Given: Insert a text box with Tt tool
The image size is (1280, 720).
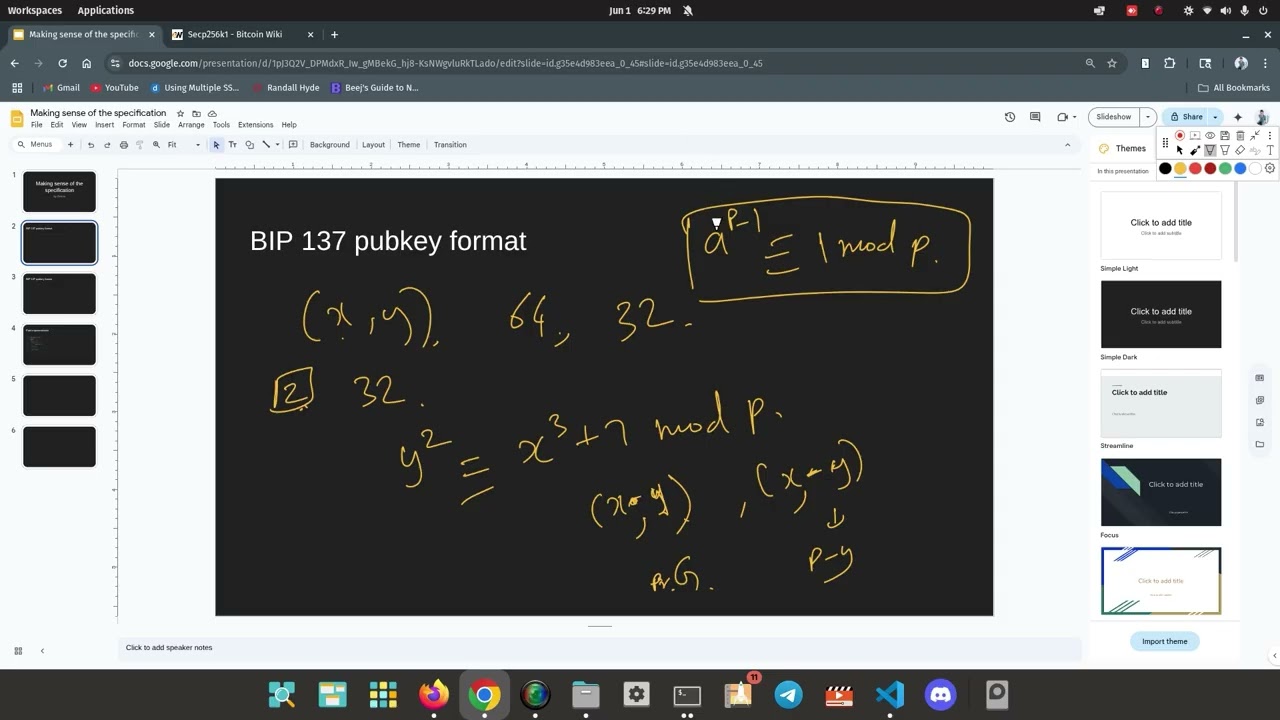Looking at the screenshot, I should 233,145.
